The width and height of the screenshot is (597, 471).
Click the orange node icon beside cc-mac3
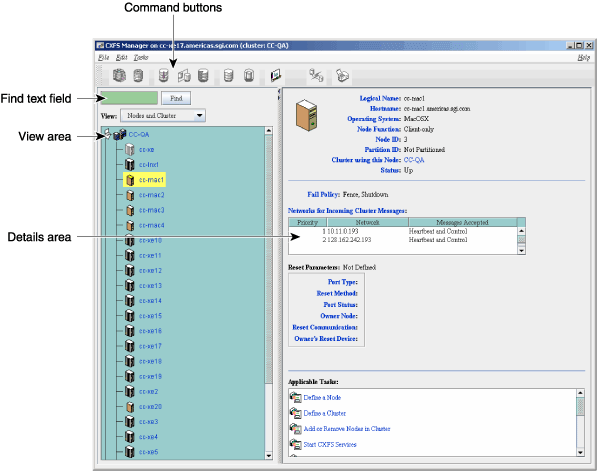130,210
